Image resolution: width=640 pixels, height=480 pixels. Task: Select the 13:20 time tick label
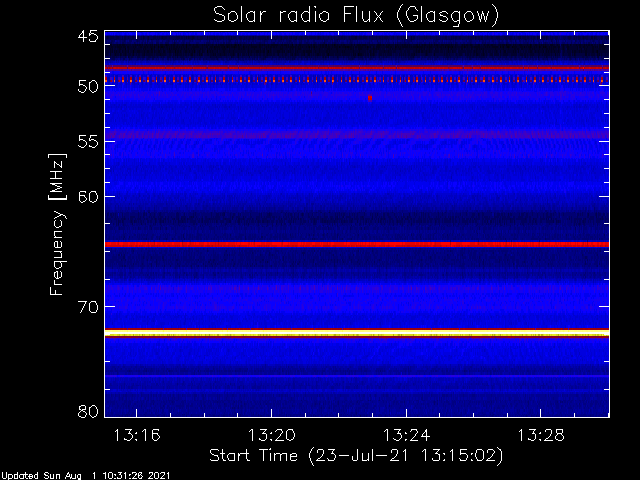270,436
